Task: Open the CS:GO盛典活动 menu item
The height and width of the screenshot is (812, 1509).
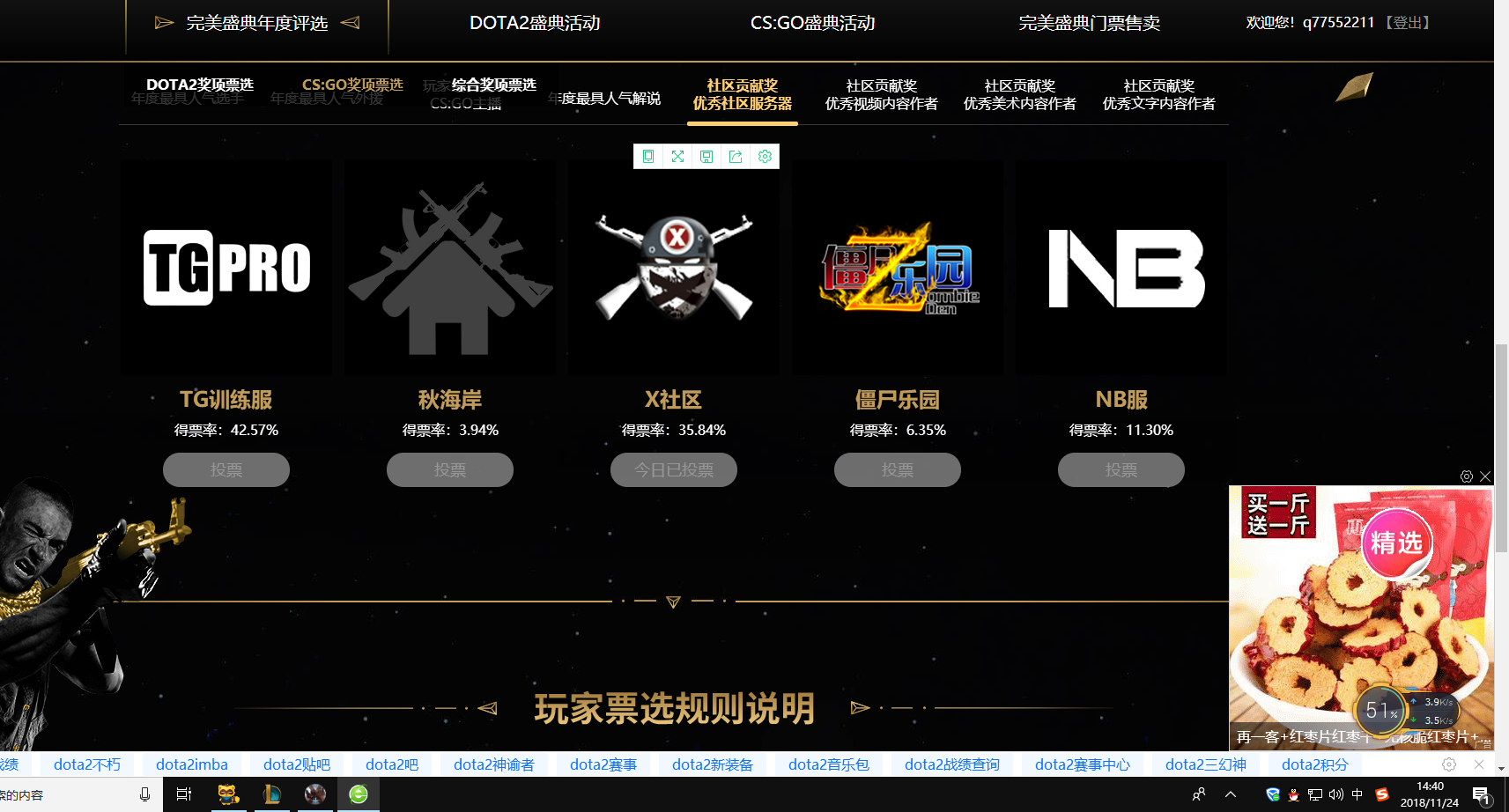Action: point(812,23)
